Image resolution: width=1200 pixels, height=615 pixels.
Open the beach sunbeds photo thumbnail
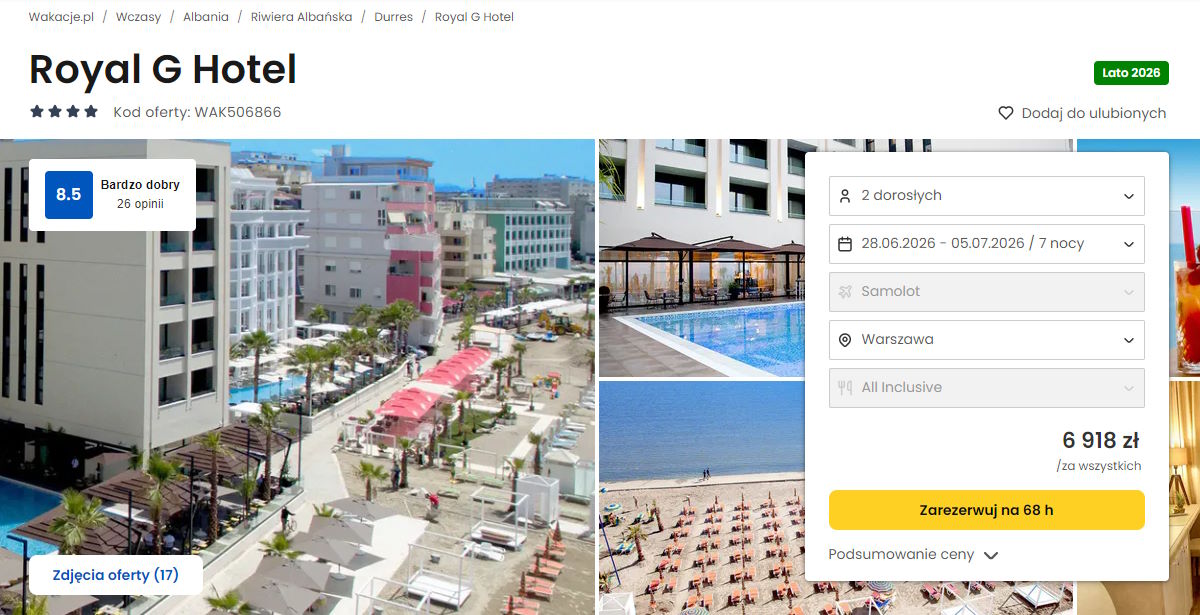702,497
